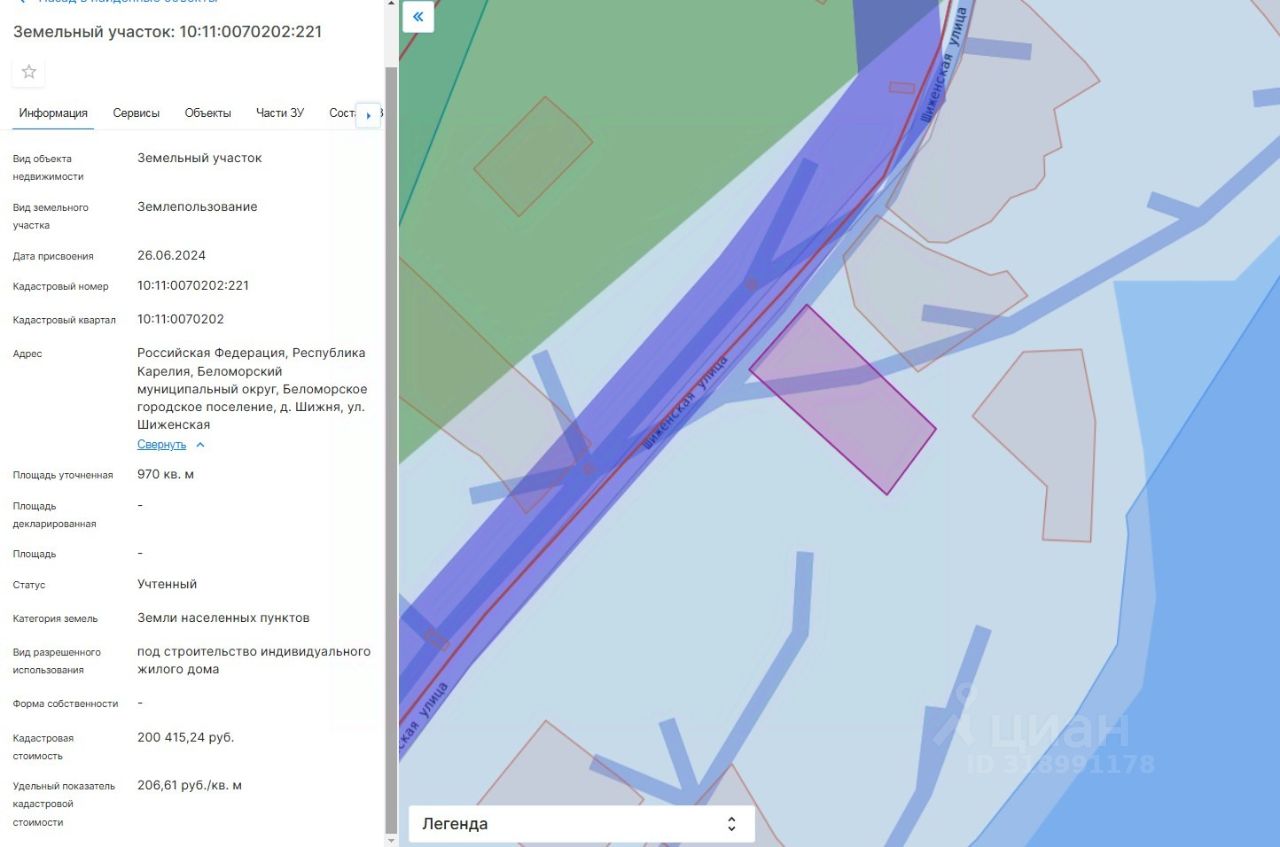
Task: Collapse the side panel with the double chevron
Action: 418,16
